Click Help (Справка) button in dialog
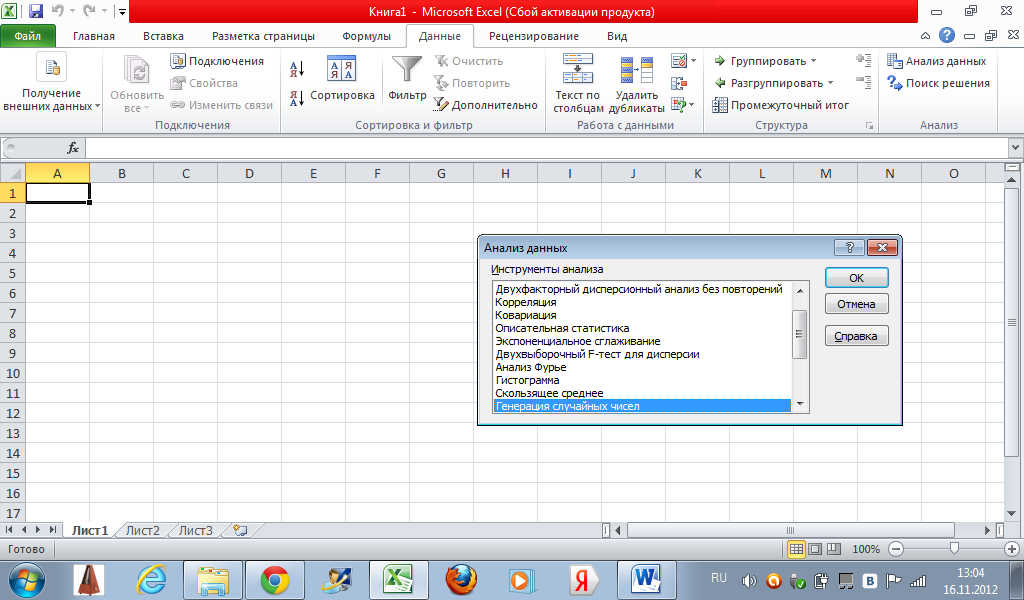This screenshot has width=1024, height=600. pos(856,336)
